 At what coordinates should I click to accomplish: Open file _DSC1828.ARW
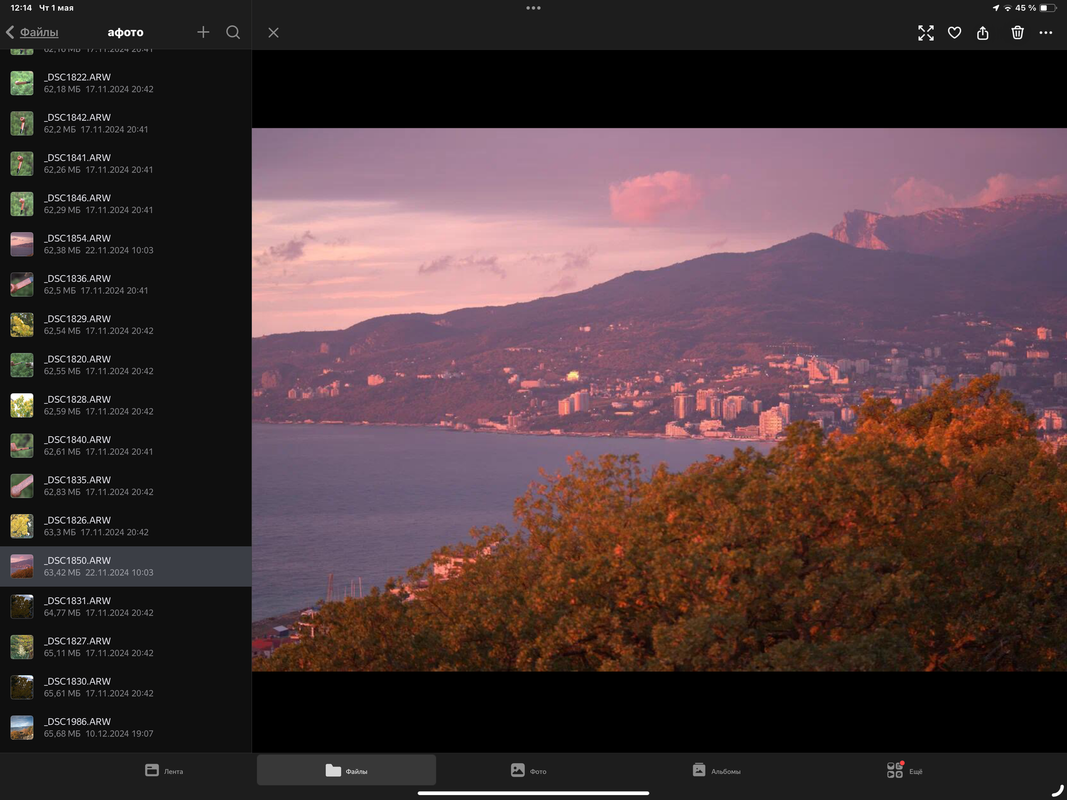click(x=126, y=405)
